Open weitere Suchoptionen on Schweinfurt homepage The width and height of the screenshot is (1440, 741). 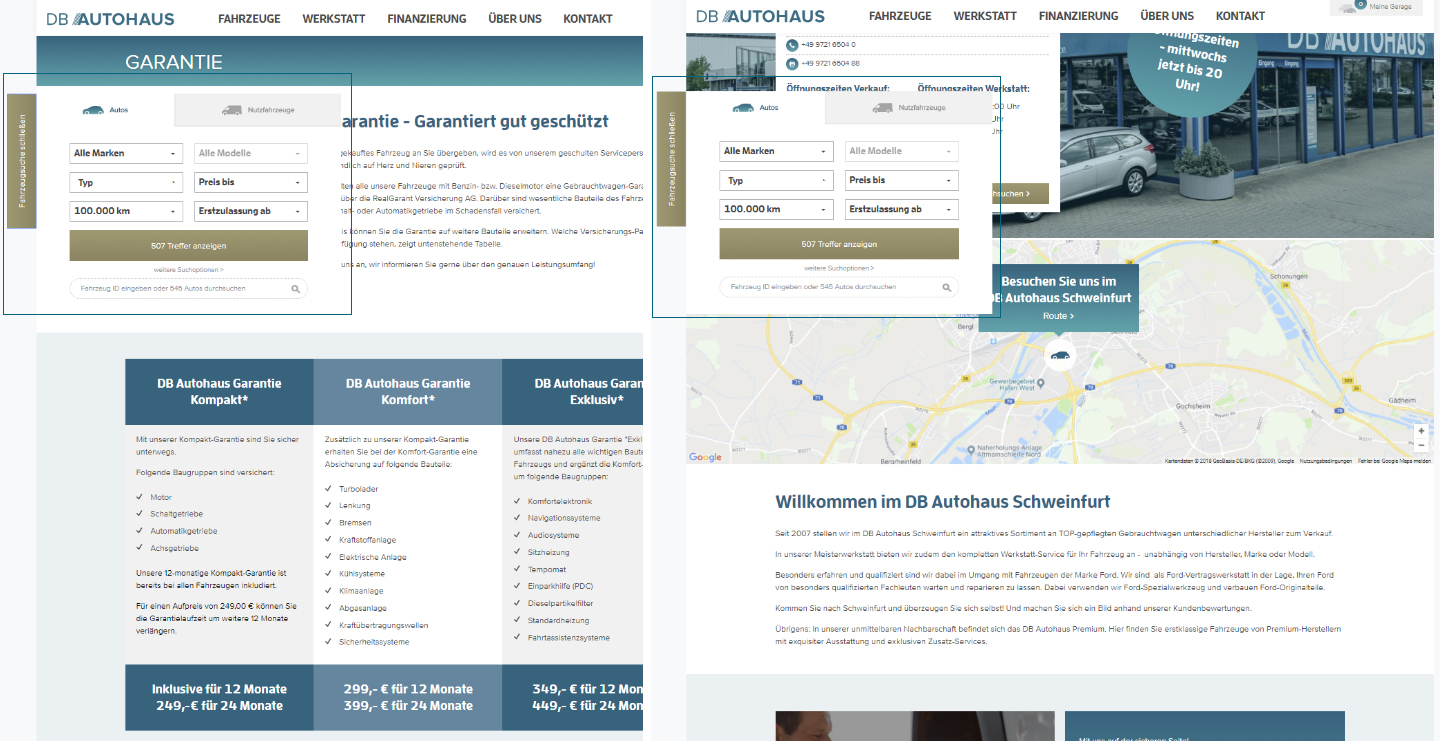[x=839, y=268]
